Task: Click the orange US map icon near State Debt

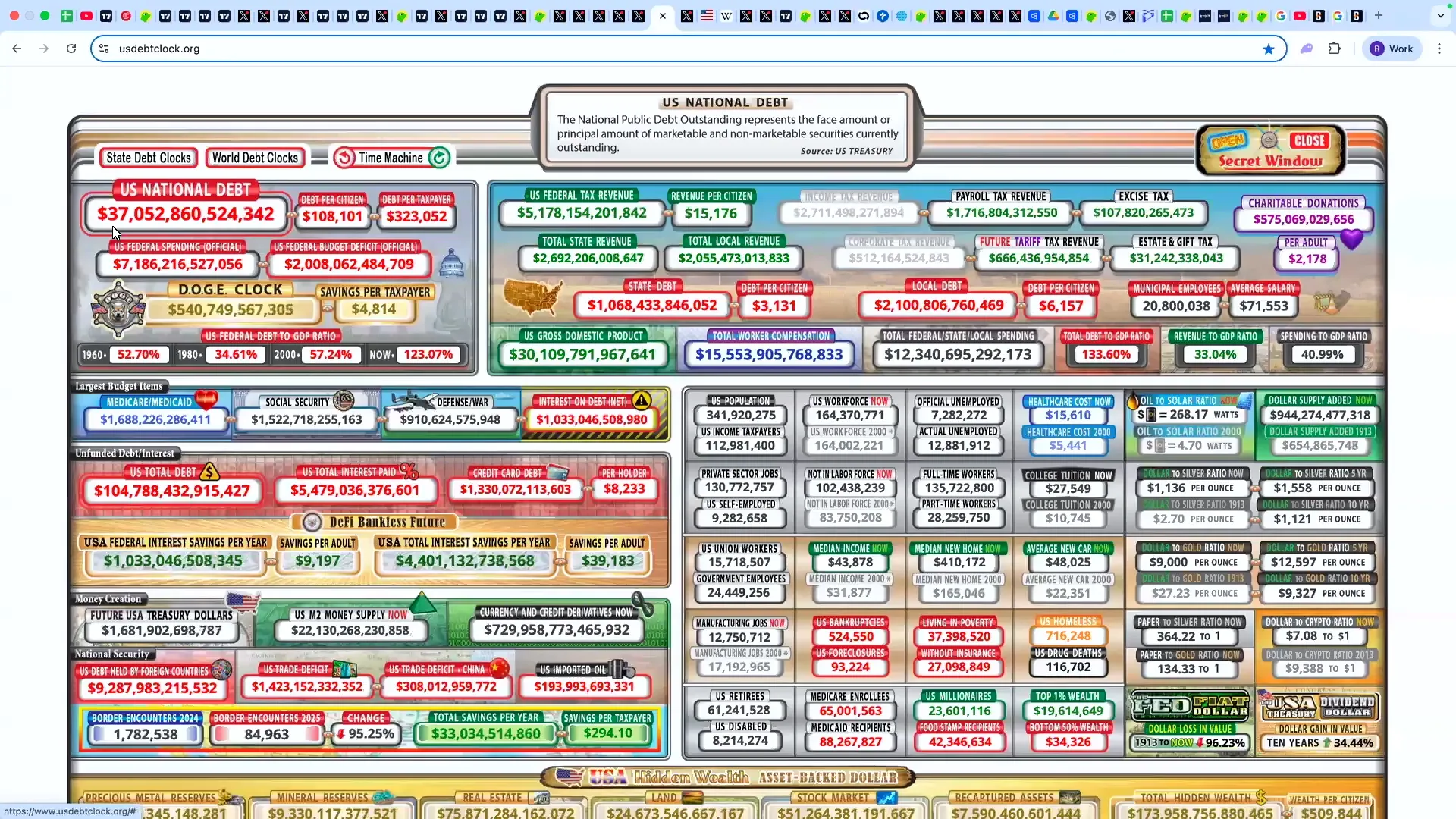Action: 533,297
